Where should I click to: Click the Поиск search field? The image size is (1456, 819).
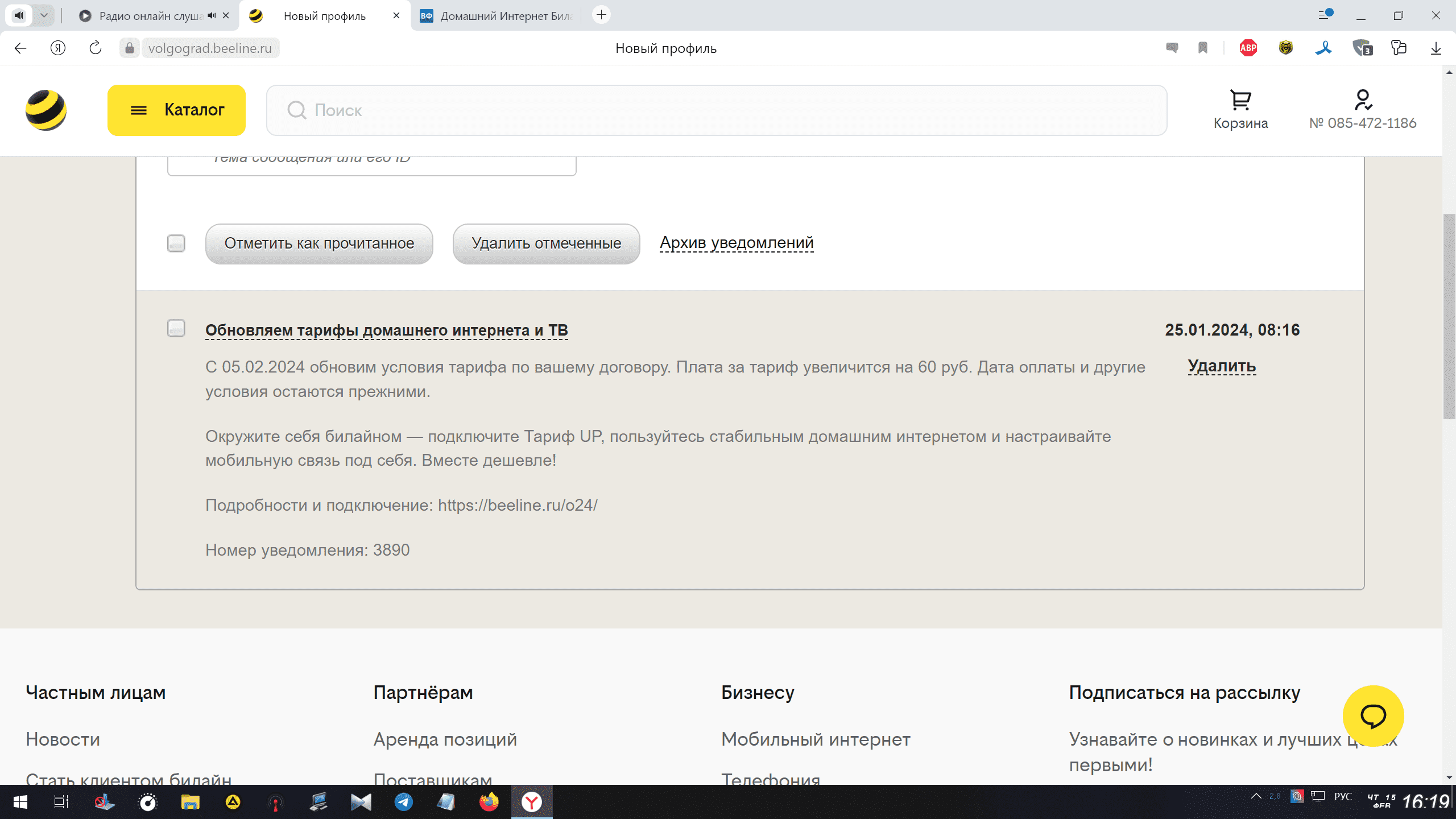pyautogui.click(x=717, y=110)
